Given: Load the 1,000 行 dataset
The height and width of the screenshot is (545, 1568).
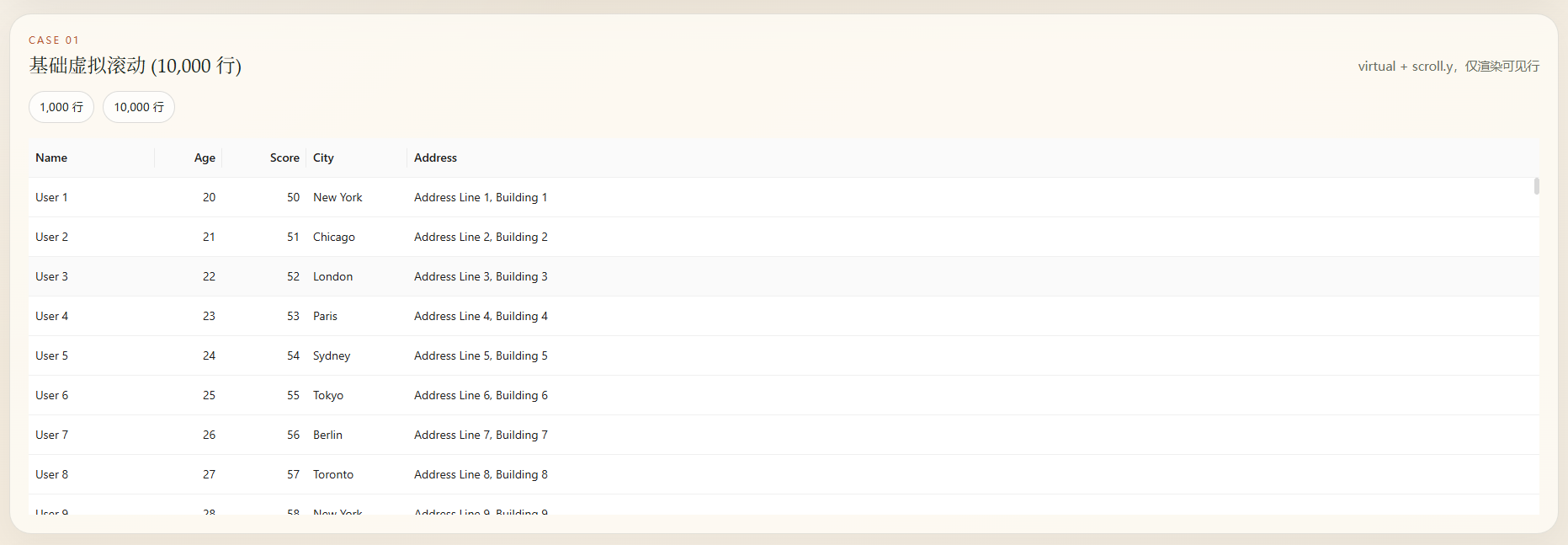Looking at the screenshot, I should pyautogui.click(x=61, y=107).
